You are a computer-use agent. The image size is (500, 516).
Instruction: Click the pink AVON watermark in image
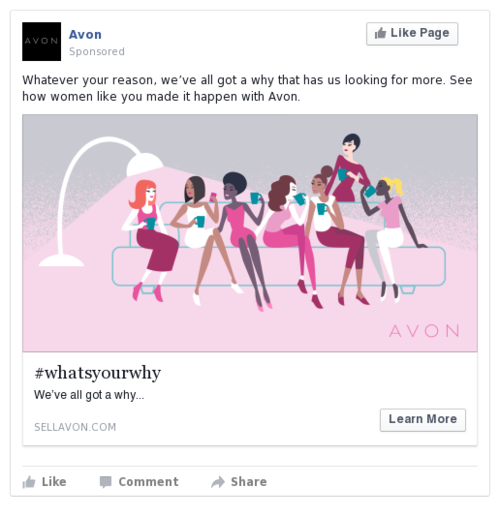click(x=424, y=331)
